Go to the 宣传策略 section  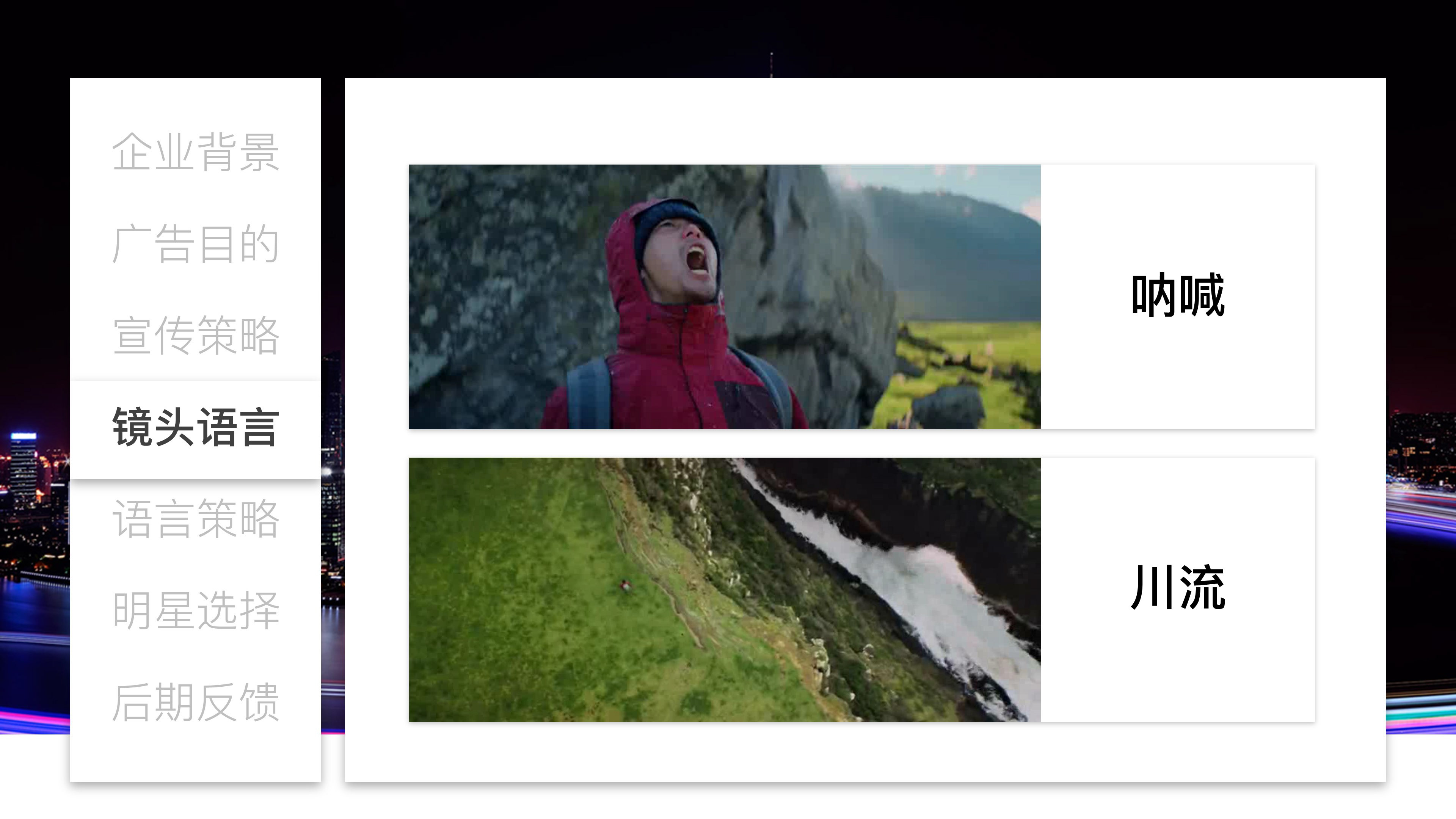tap(196, 336)
